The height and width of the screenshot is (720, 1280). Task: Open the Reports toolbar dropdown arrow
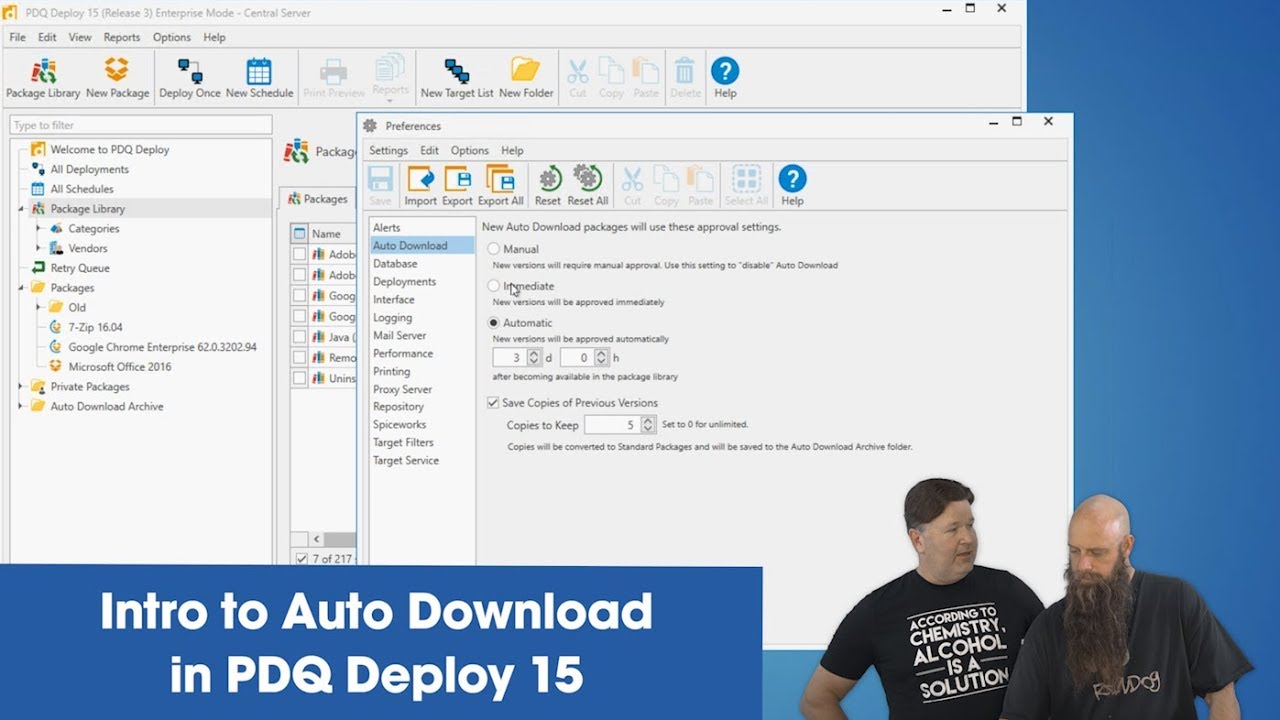[390, 101]
